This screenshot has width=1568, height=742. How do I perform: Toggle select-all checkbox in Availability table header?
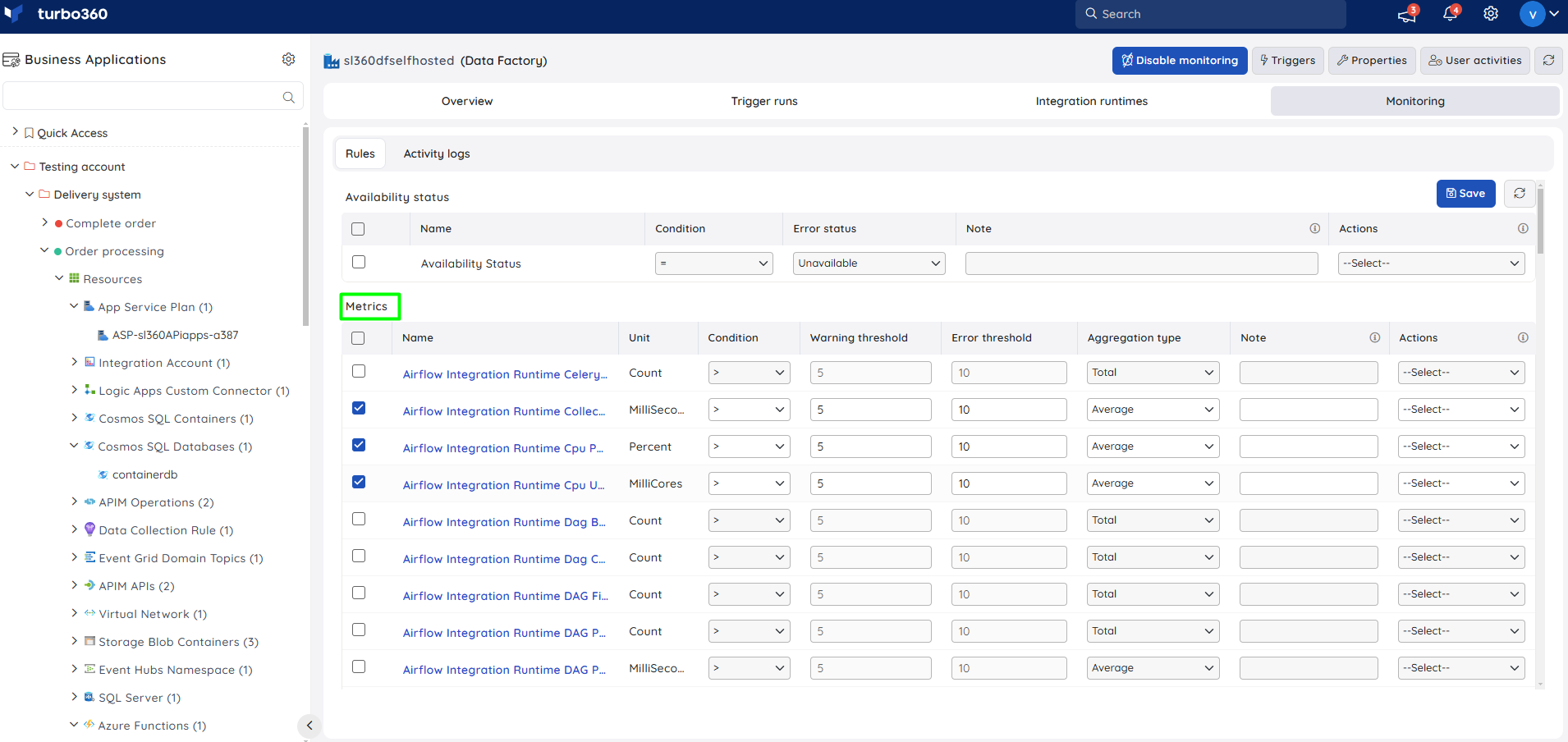[358, 229]
